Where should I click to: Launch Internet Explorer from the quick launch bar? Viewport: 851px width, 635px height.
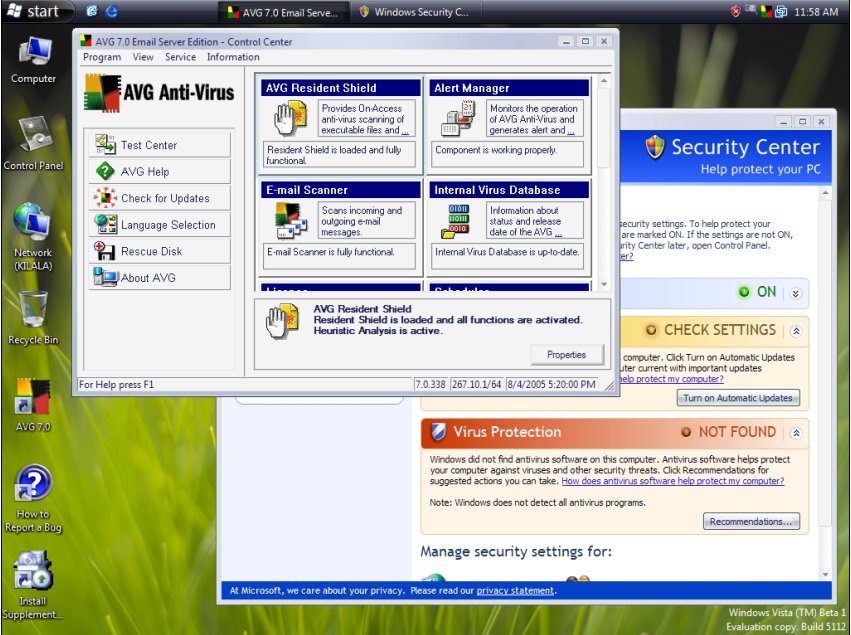(x=112, y=11)
